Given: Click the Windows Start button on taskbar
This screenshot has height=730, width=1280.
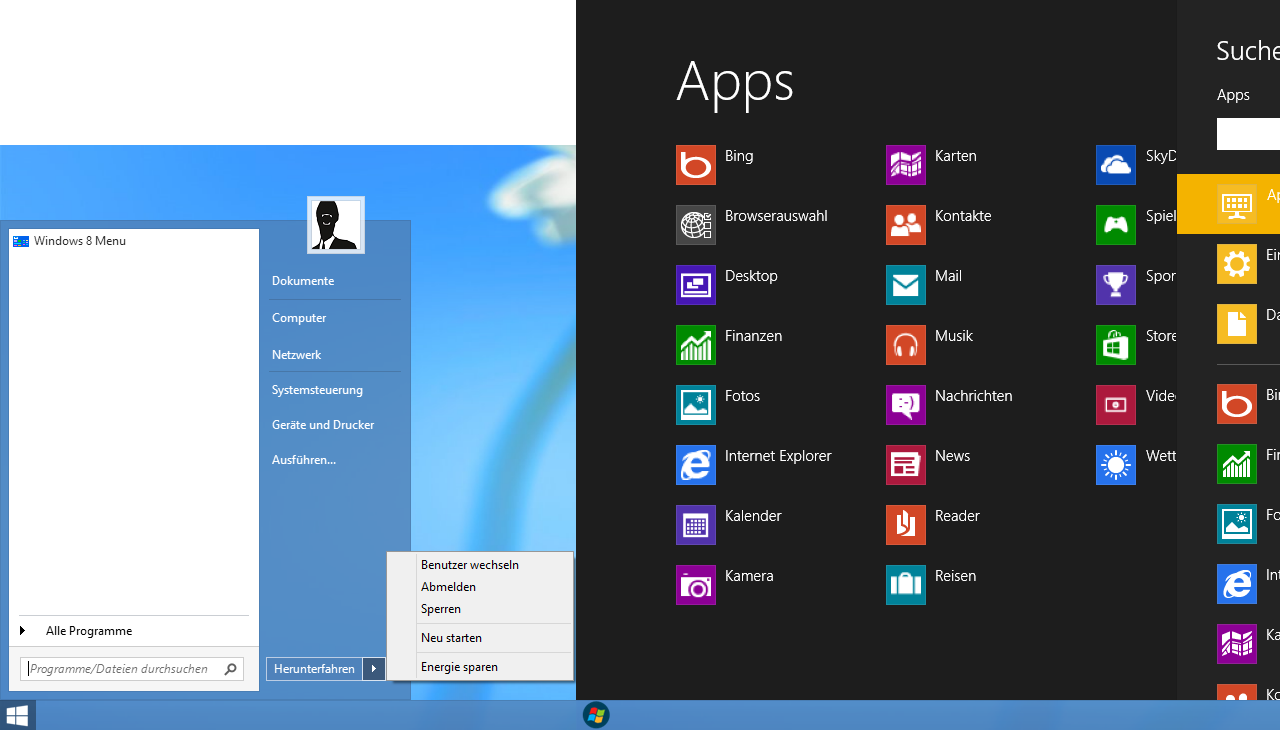Looking at the screenshot, I should pos(17,715).
